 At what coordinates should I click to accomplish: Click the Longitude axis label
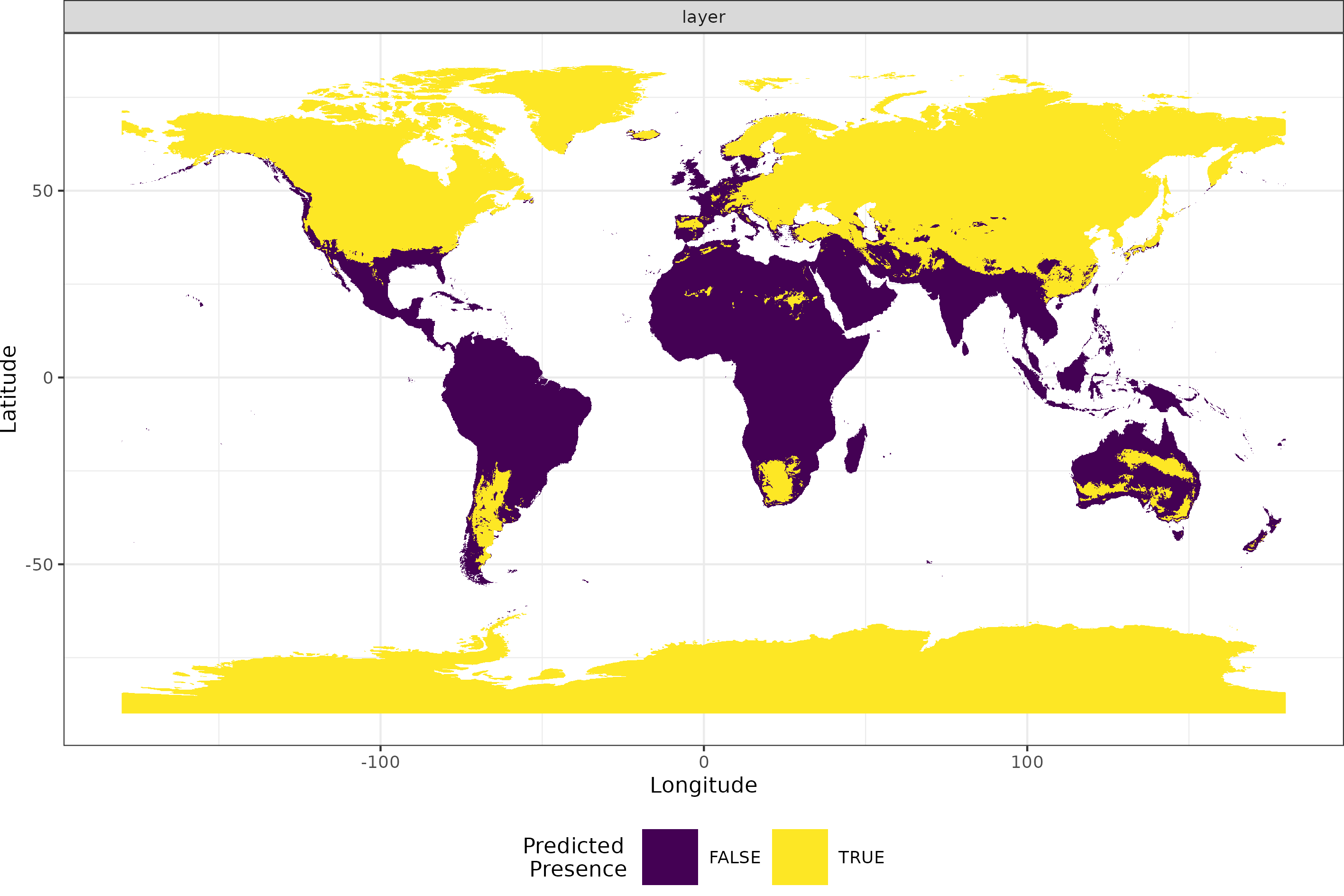coord(704,785)
